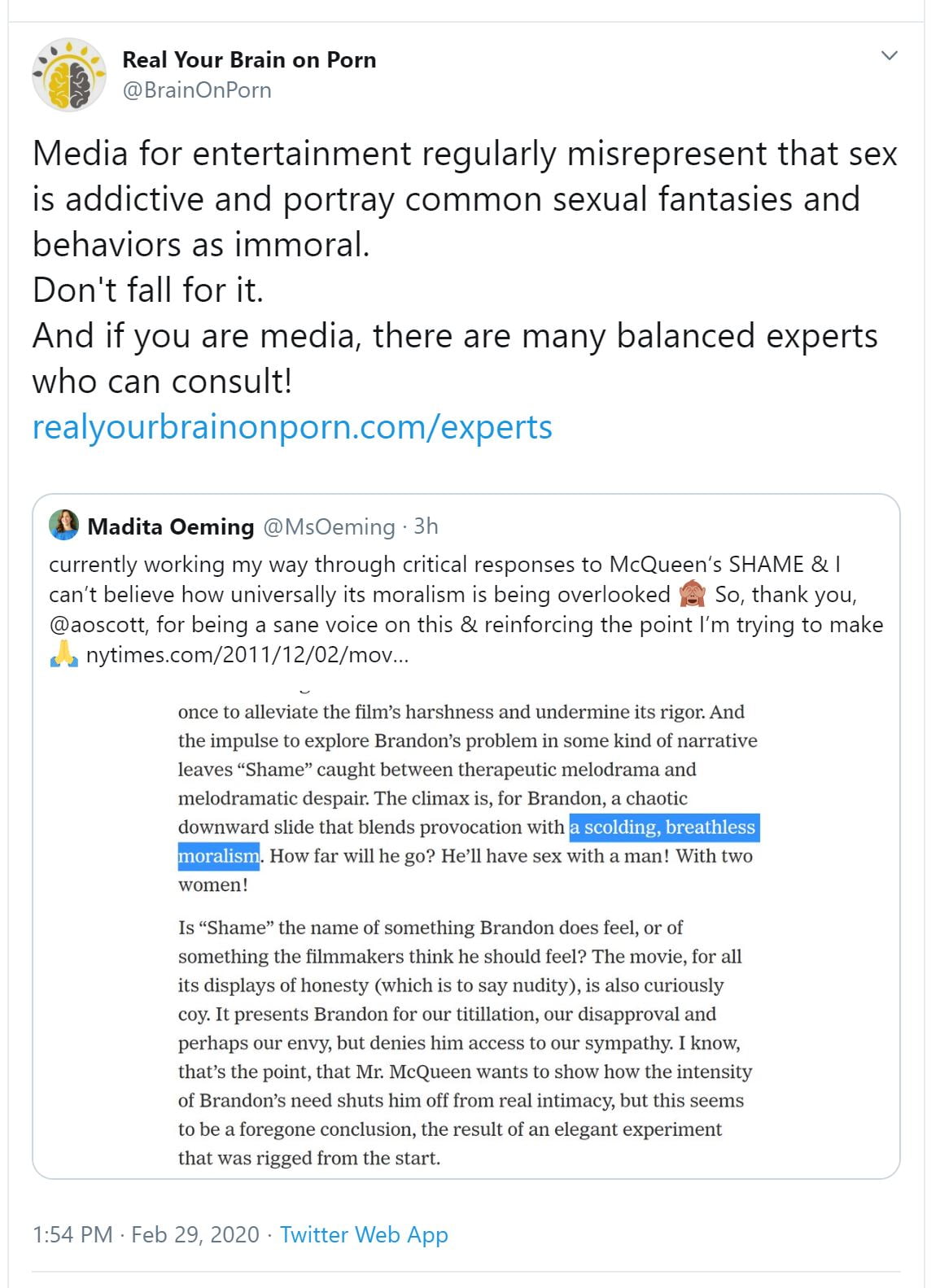Viewport: 940px width, 1288px height.
Task: Open the Real Your Brain on Porn display name
Action: (x=249, y=60)
